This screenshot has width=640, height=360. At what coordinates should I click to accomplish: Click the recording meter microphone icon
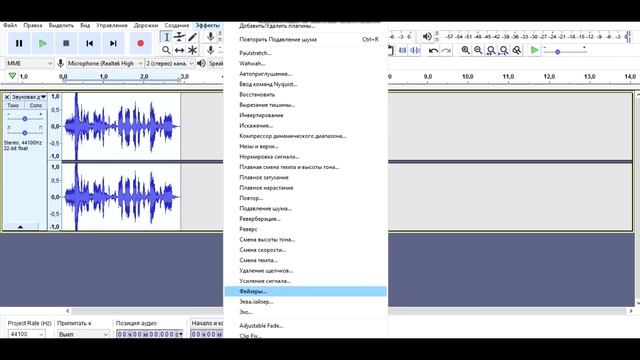pos(210,37)
